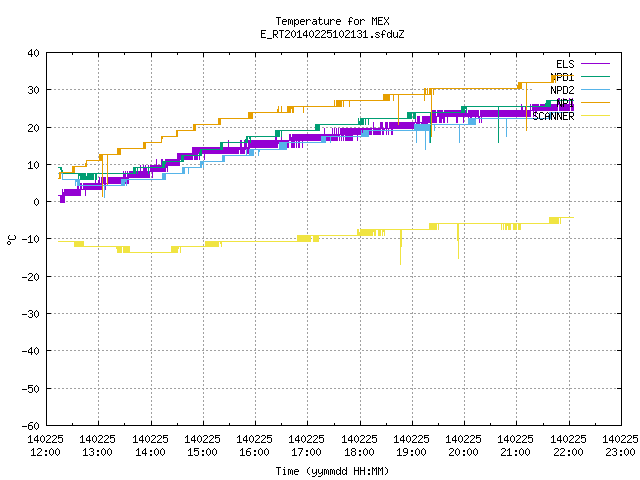Screen dimensions: 640x480
Task: Click the x-axis tick label 13:00
Action: coord(98,452)
